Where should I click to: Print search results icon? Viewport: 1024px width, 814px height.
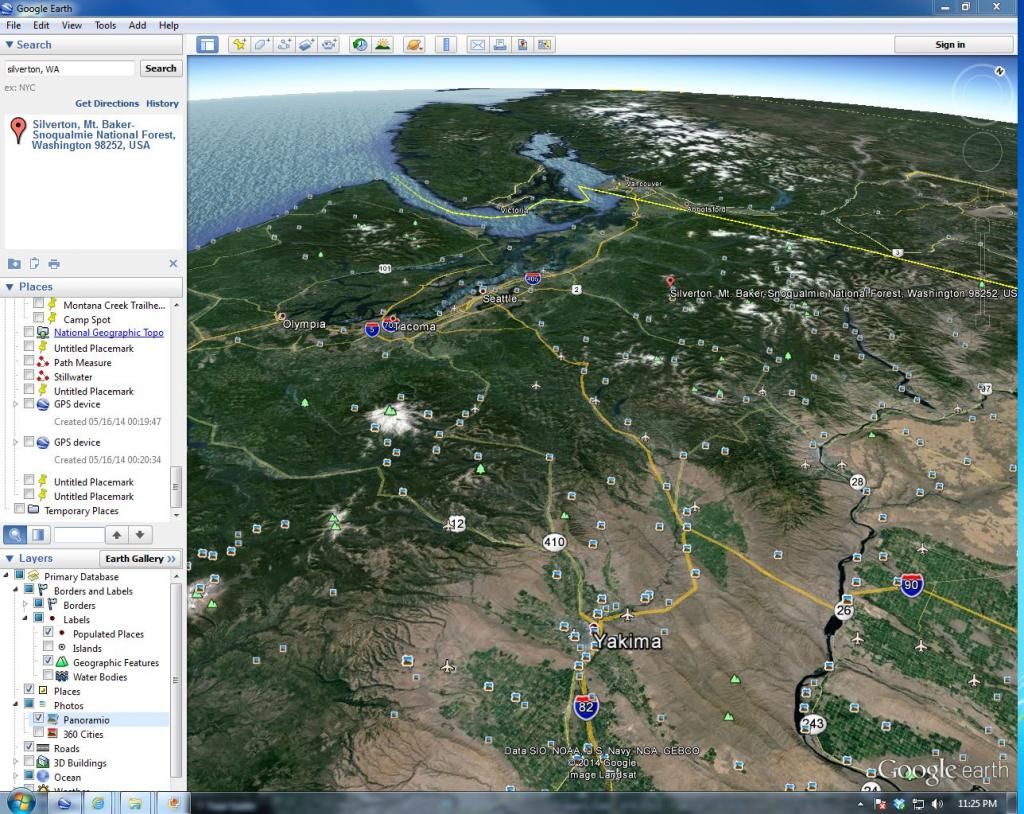pos(54,264)
